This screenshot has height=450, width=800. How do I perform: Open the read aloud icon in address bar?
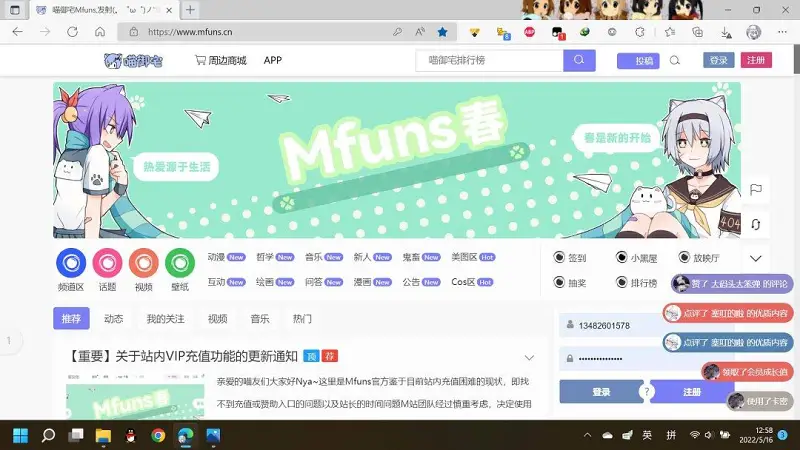[x=420, y=32]
